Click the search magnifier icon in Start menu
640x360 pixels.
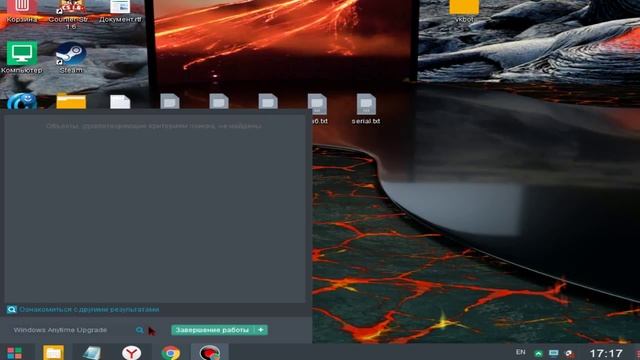(140, 330)
